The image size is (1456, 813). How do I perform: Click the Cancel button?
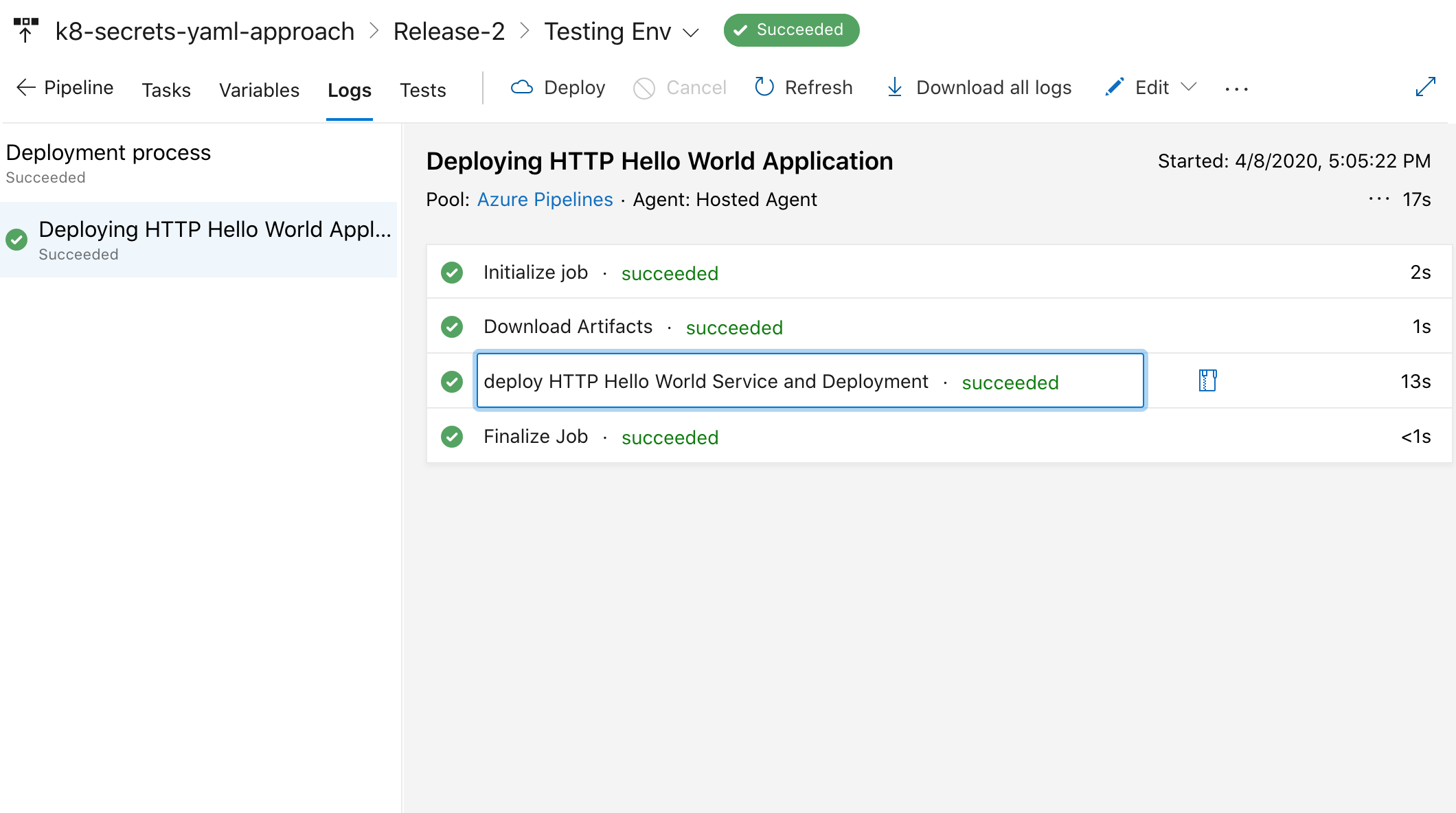[x=680, y=88]
